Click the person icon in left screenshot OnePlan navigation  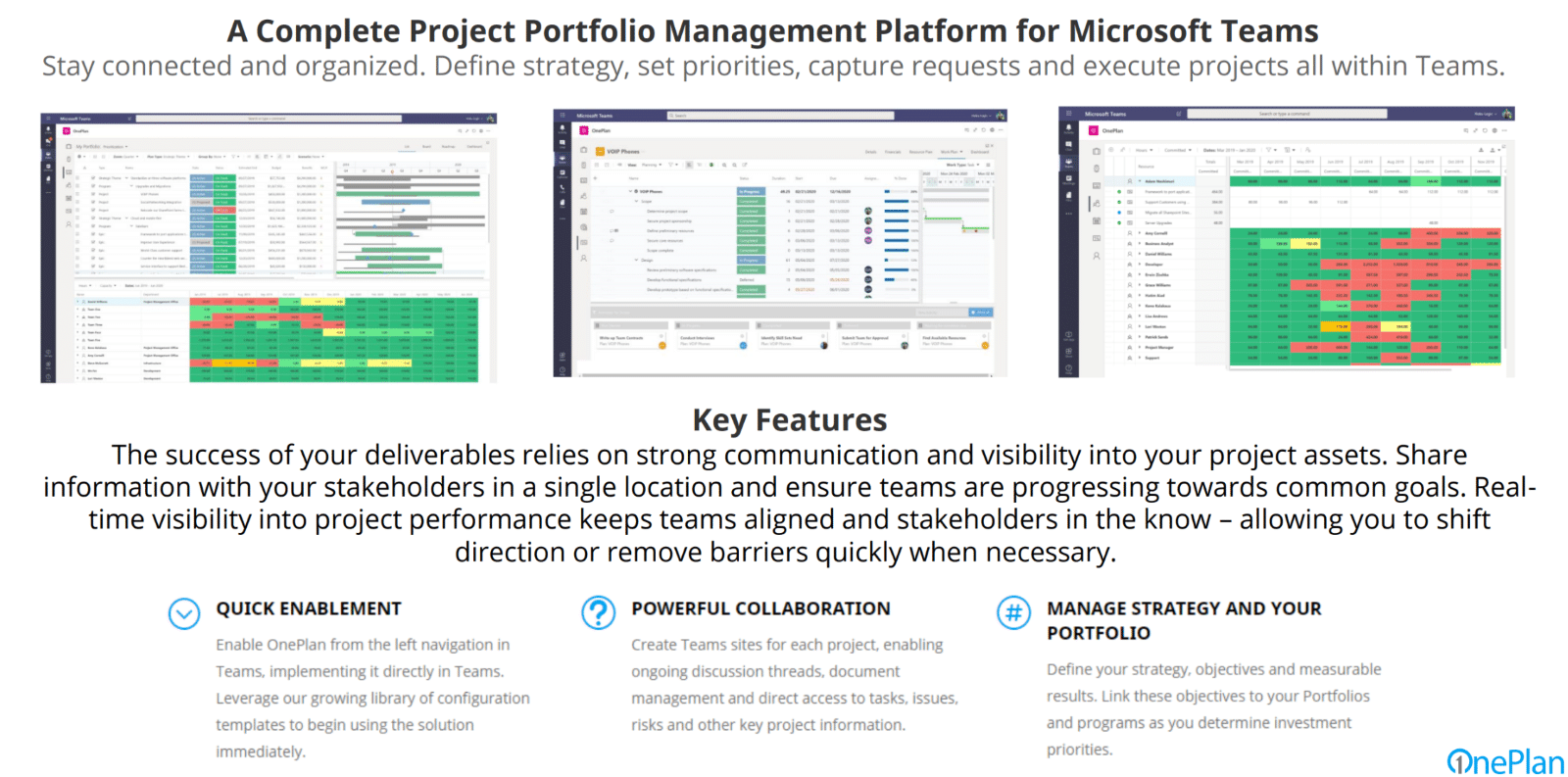[x=69, y=224]
